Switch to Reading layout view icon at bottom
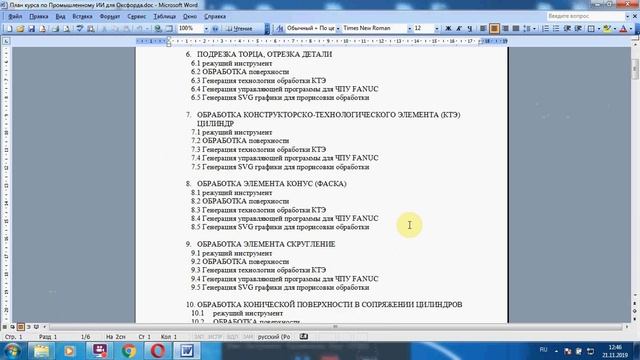 pos(36,327)
